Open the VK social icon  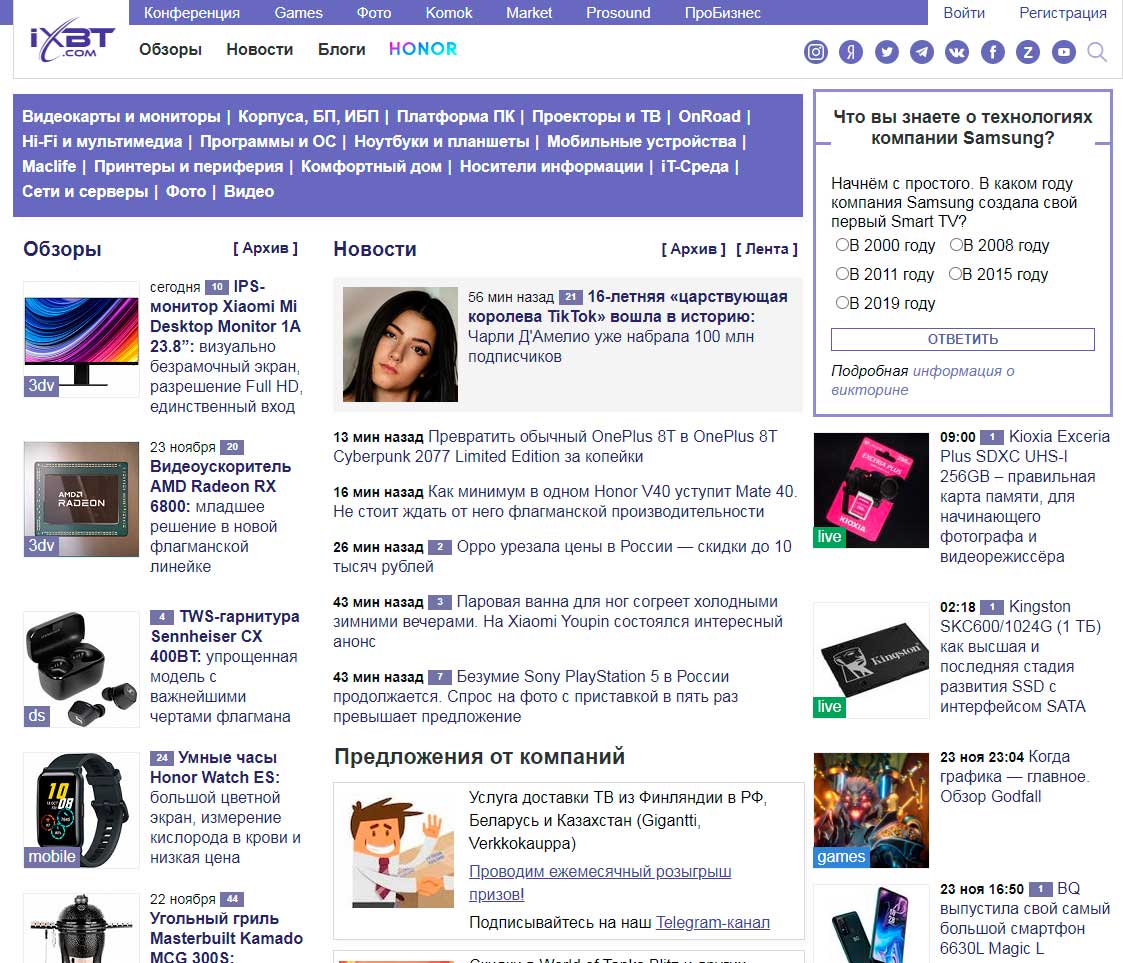tap(957, 52)
